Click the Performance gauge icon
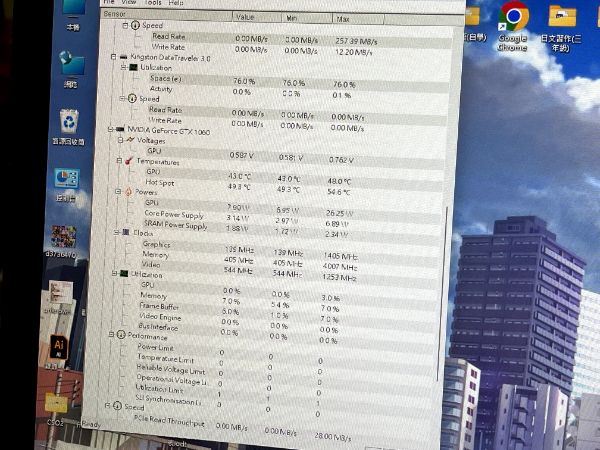Viewport: 600px width, 450px height. pyautogui.click(x=121, y=335)
